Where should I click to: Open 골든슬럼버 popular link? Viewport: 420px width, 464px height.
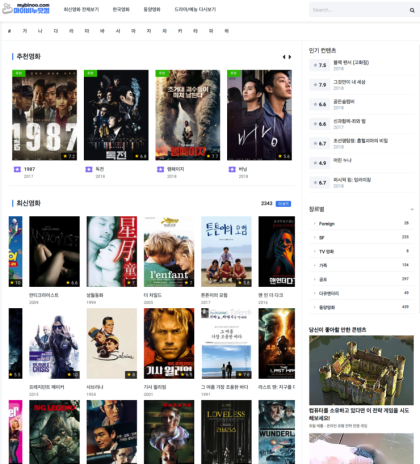click(344, 102)
